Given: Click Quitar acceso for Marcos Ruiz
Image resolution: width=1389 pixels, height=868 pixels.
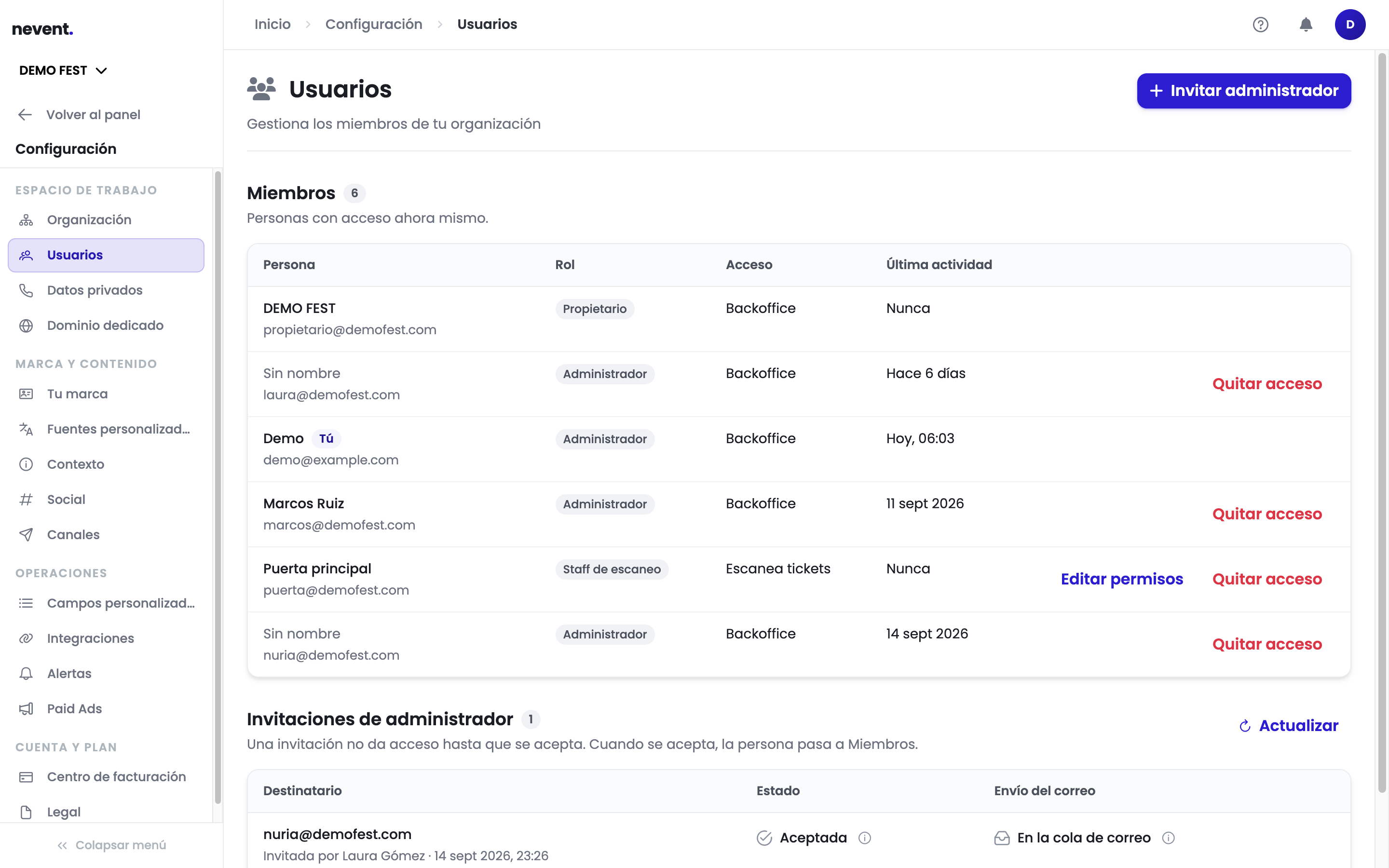Looking at the screenshot, I should click(x=1267, y=514).
